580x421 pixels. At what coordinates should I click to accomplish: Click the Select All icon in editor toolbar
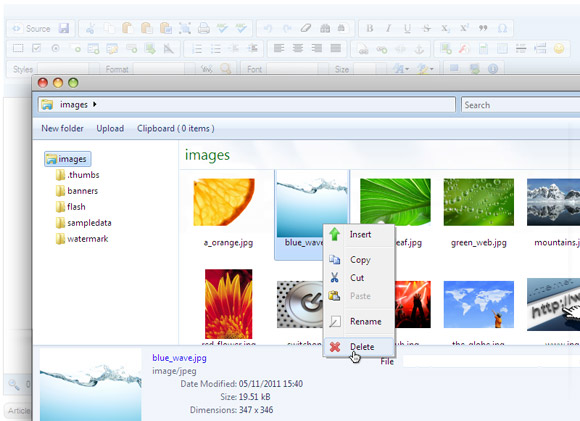(185, 28)
